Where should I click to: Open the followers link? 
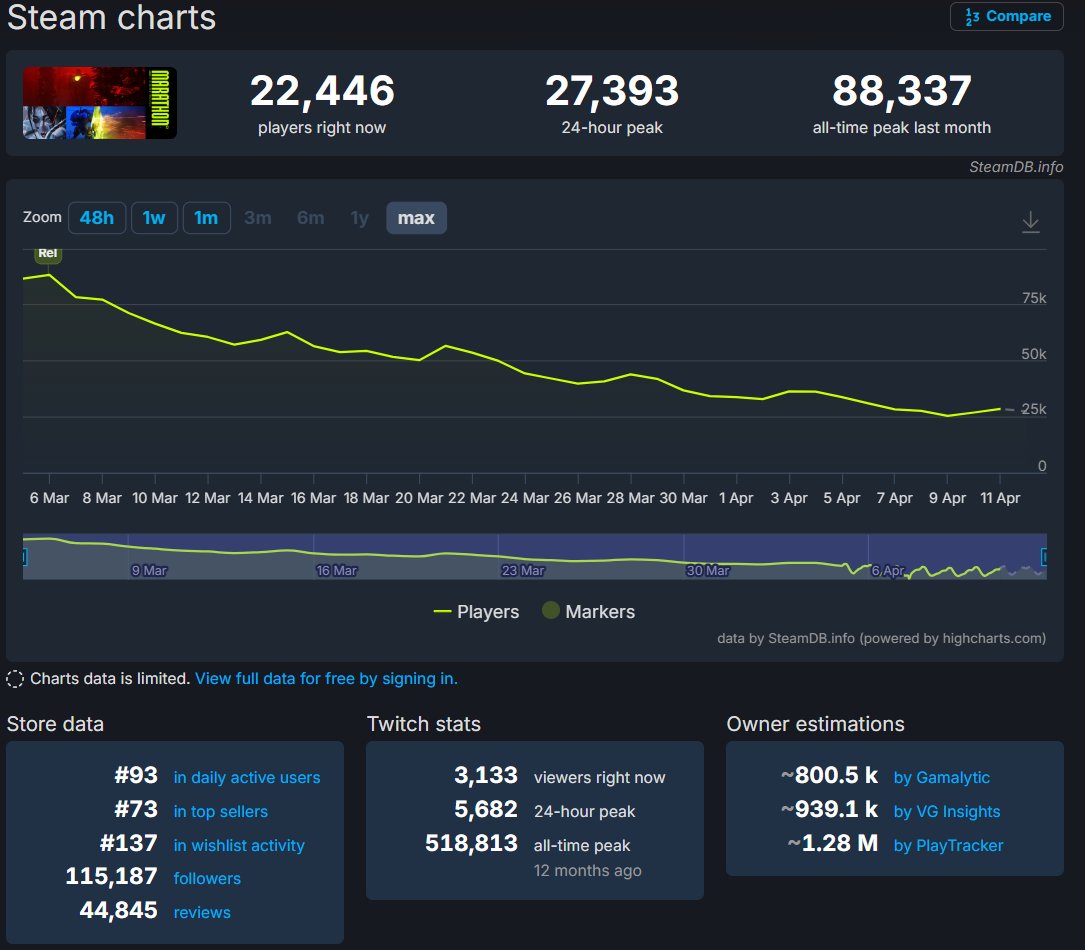(207, 879)
